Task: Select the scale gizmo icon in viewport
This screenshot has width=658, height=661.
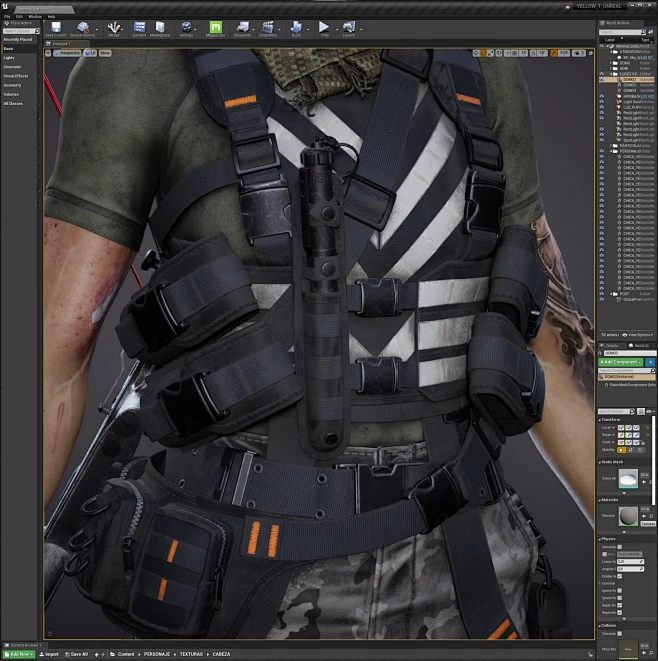Action: point(491,53)
